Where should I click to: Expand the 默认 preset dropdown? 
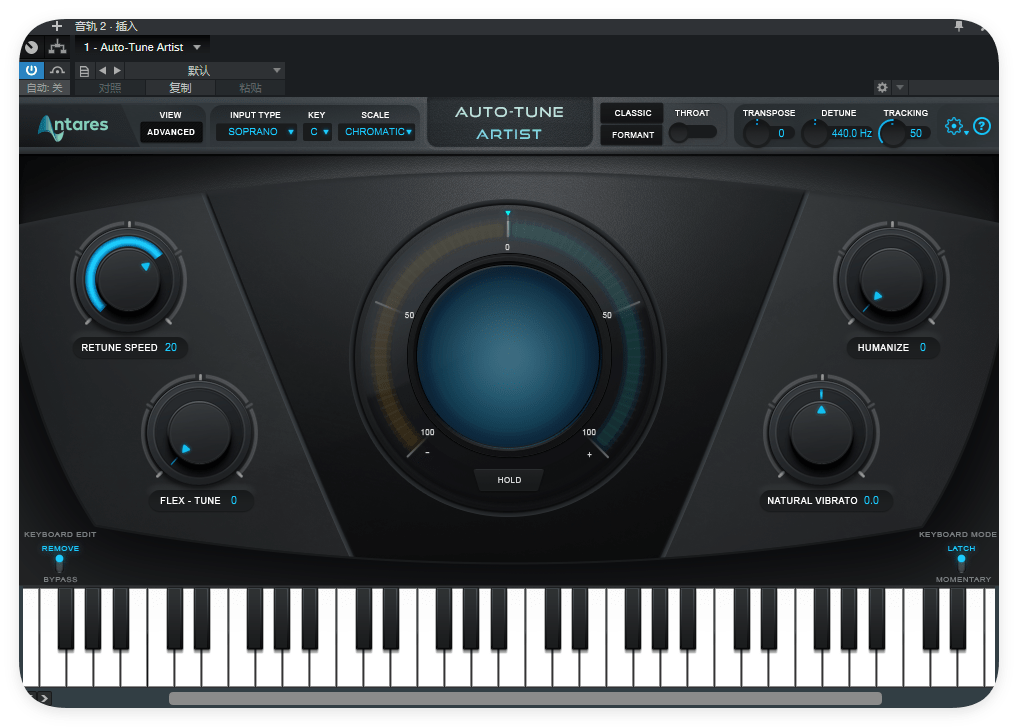click(205, 70)
